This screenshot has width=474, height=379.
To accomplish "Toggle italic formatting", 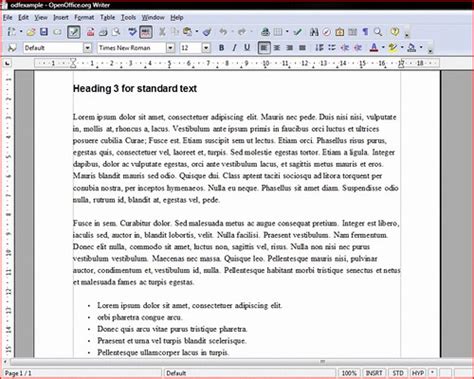I will pos(234,48).
